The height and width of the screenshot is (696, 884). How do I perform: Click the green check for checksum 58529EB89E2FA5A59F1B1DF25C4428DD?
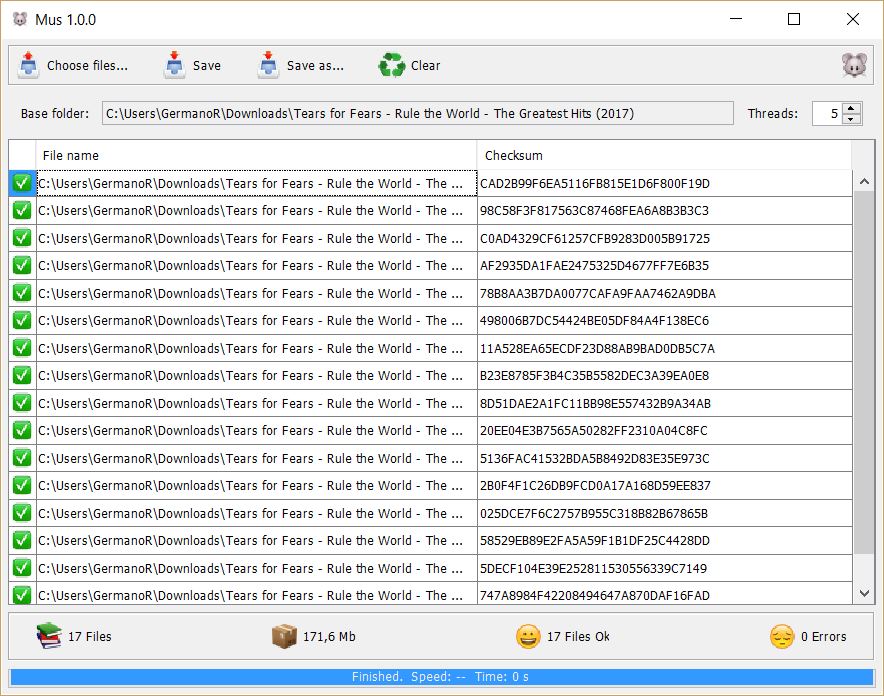tap(22, 540)
